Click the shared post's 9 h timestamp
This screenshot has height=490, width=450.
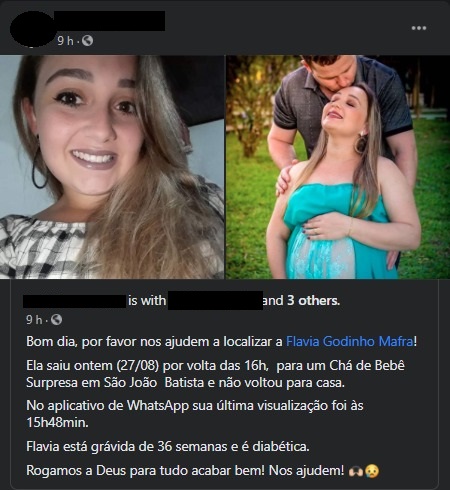(x=34, y=320)
